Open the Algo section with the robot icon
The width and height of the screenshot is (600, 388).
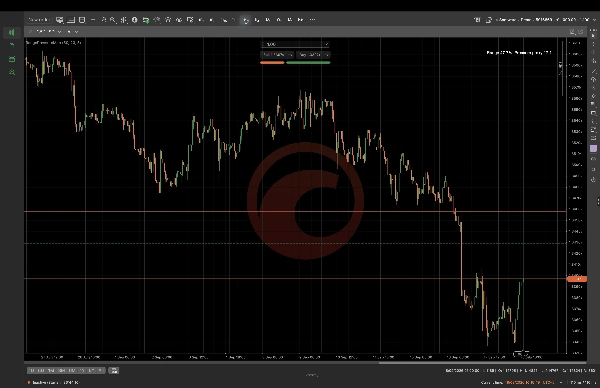pos(12,59)
